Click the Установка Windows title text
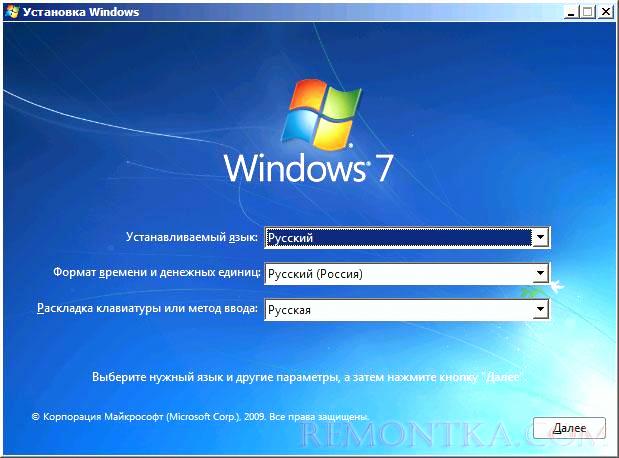The height and width of the screenshot is (458, 619). tap(81, 12)
